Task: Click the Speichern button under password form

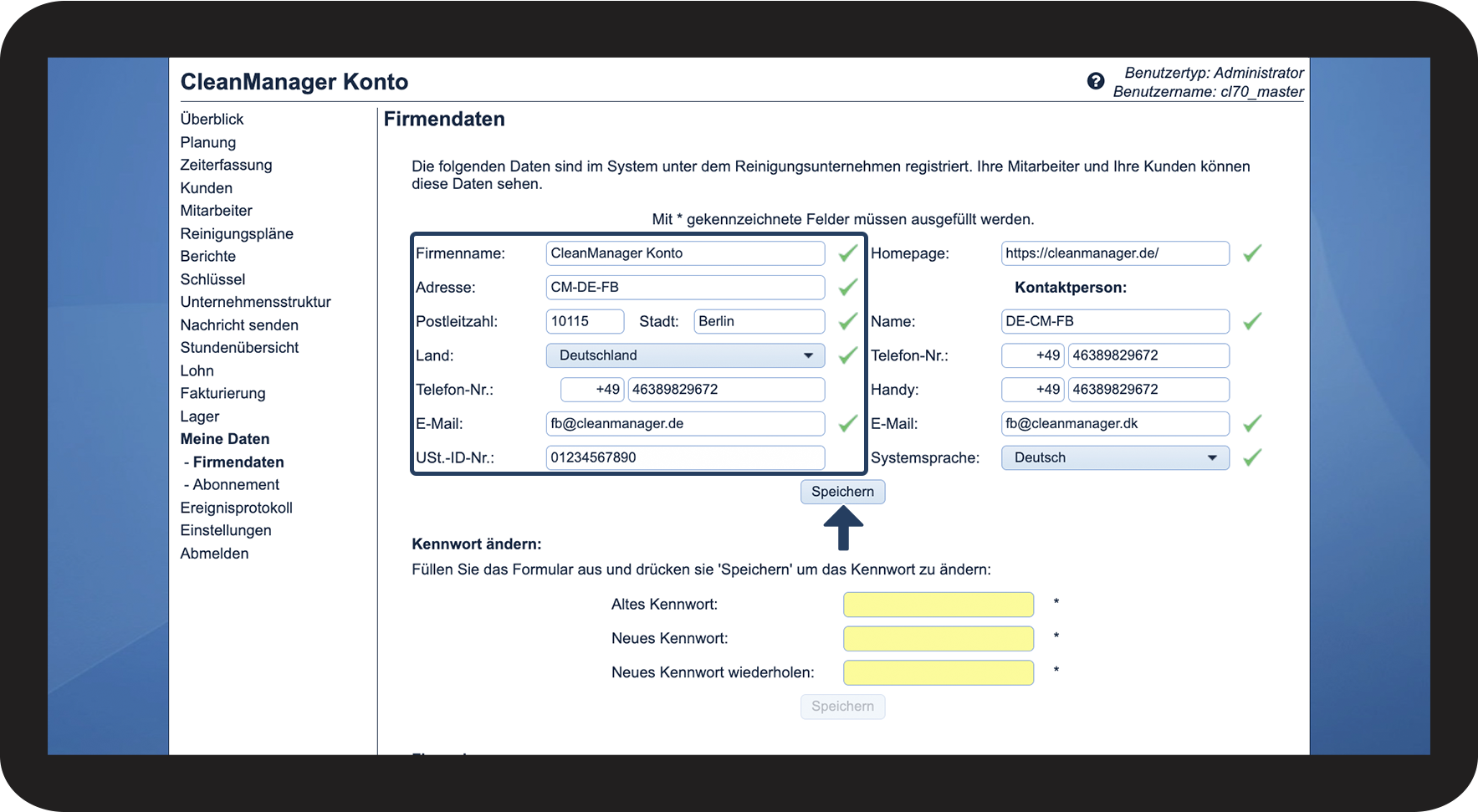Action: tap(842, 707)
